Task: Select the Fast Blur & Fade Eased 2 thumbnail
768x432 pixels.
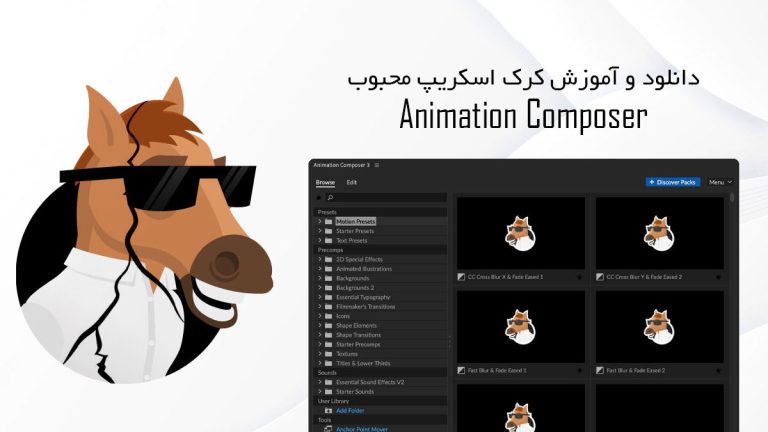Action: click(x=659, y=327)
